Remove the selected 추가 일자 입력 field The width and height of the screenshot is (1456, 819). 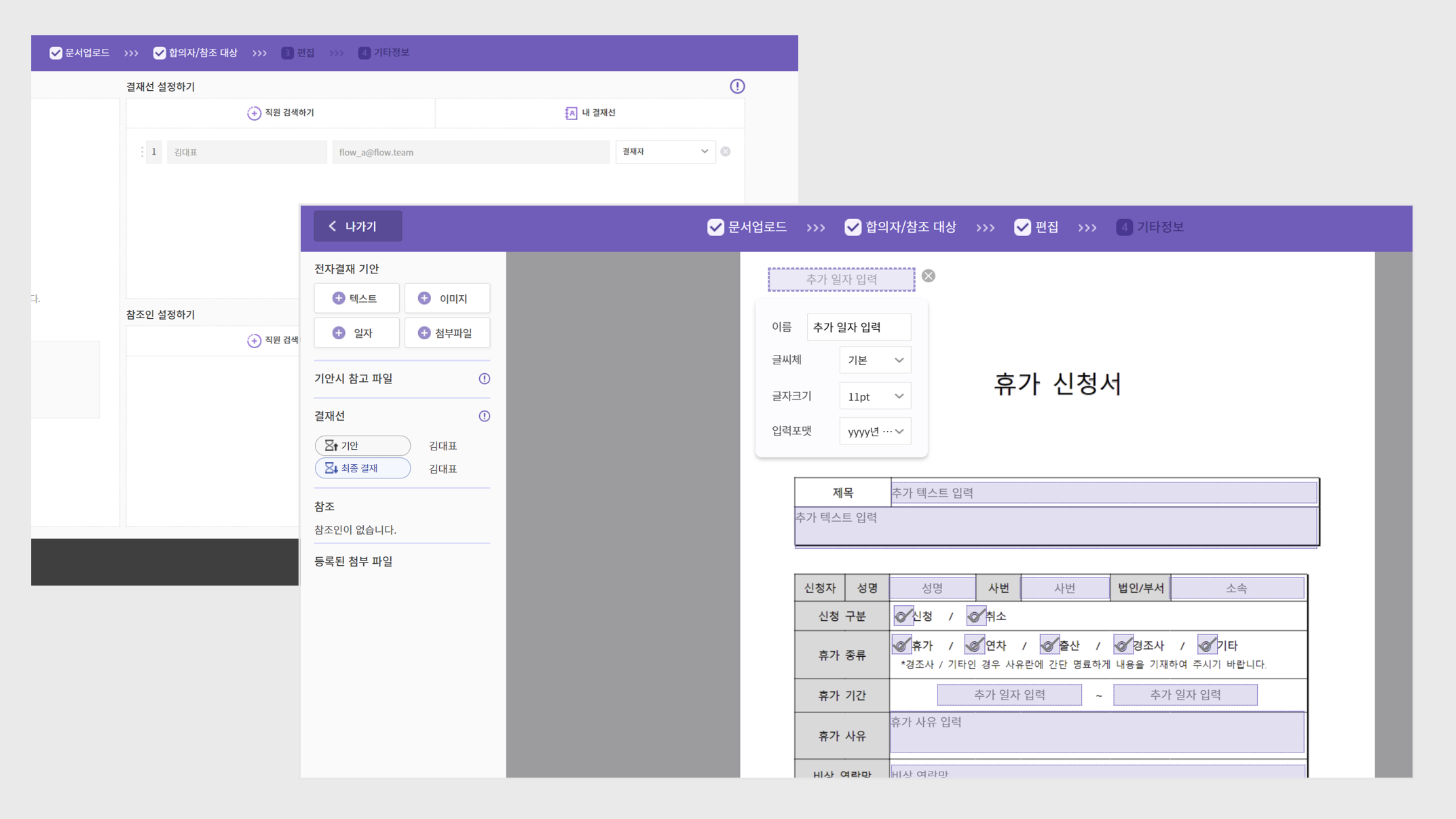pyautogui.click(x=929, y=276)
